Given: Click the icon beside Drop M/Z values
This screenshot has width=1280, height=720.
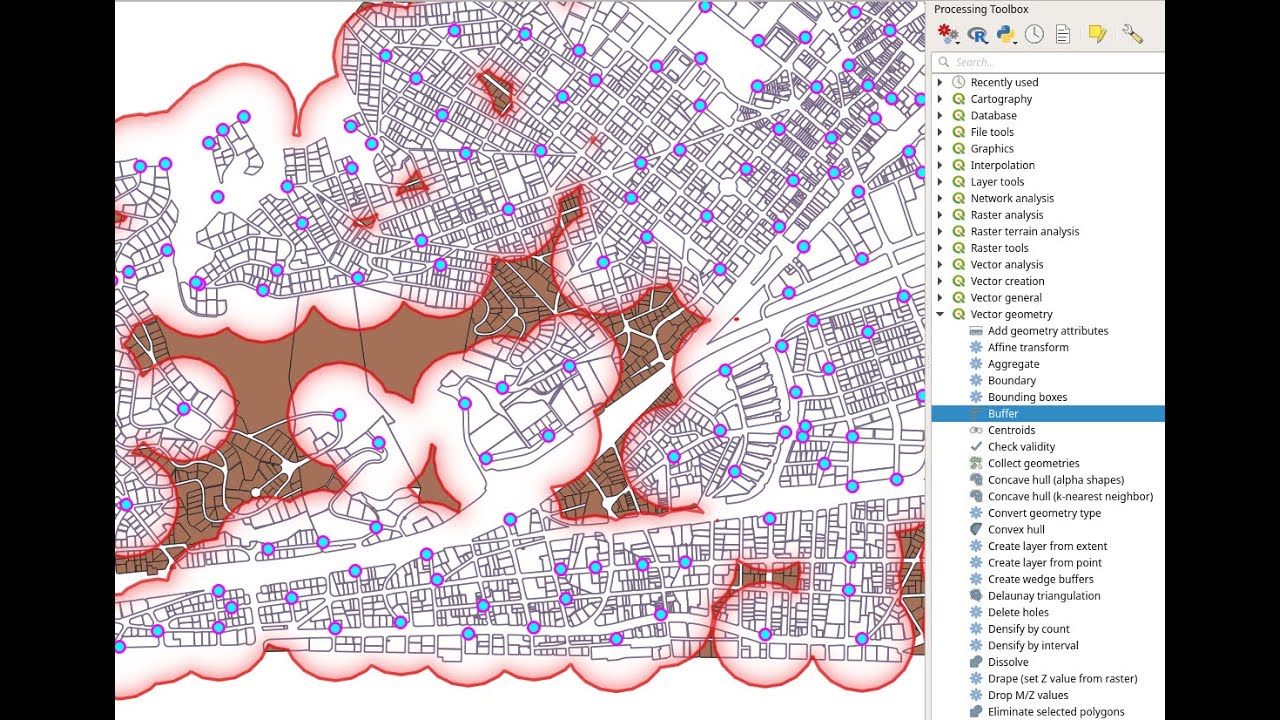Looking at the screenshot, I should 976,695.
